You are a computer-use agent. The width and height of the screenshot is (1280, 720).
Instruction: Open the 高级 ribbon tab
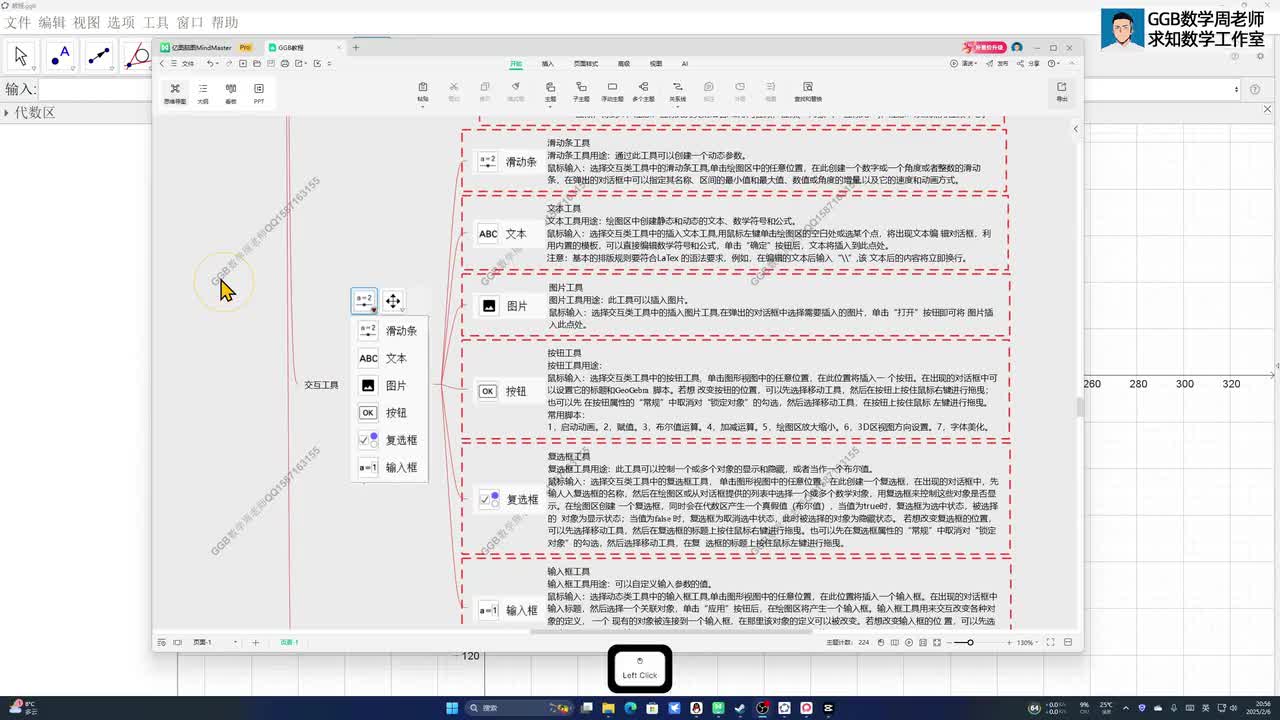(x=624, y=64)
